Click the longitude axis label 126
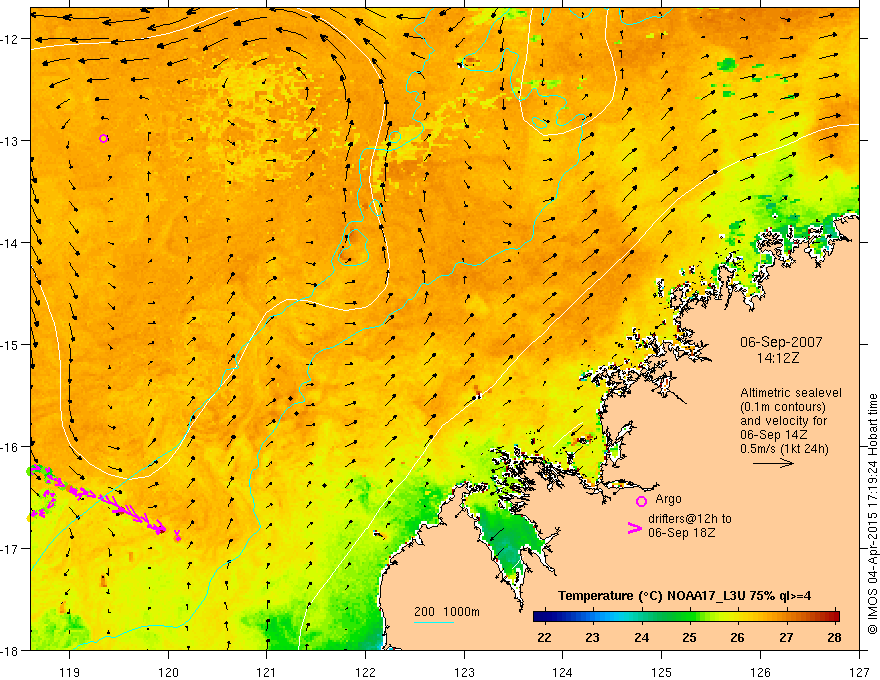 tap(760, 672)
